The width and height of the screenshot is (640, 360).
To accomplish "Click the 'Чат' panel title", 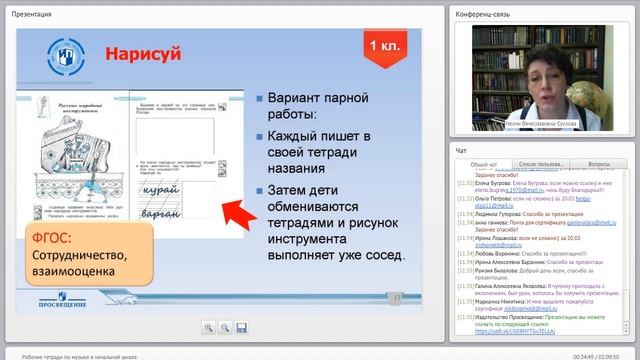I will [x=460, y=151].
